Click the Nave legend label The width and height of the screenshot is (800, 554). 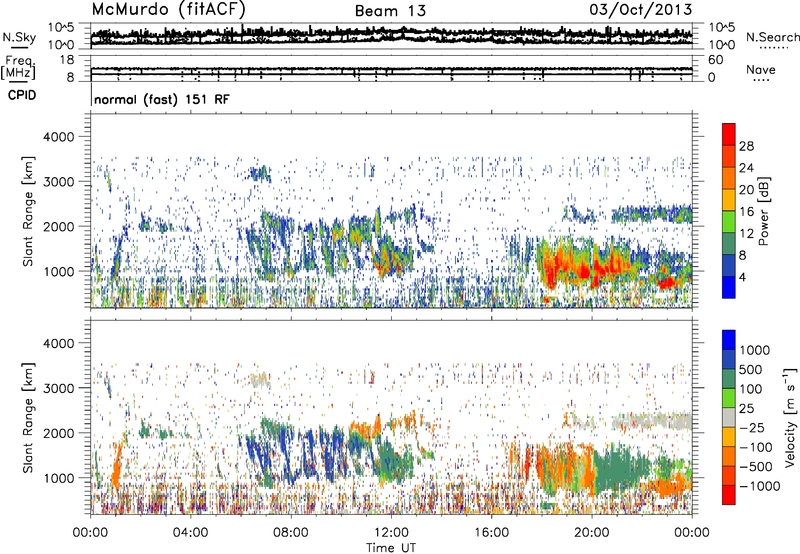(x=761, y=69)
